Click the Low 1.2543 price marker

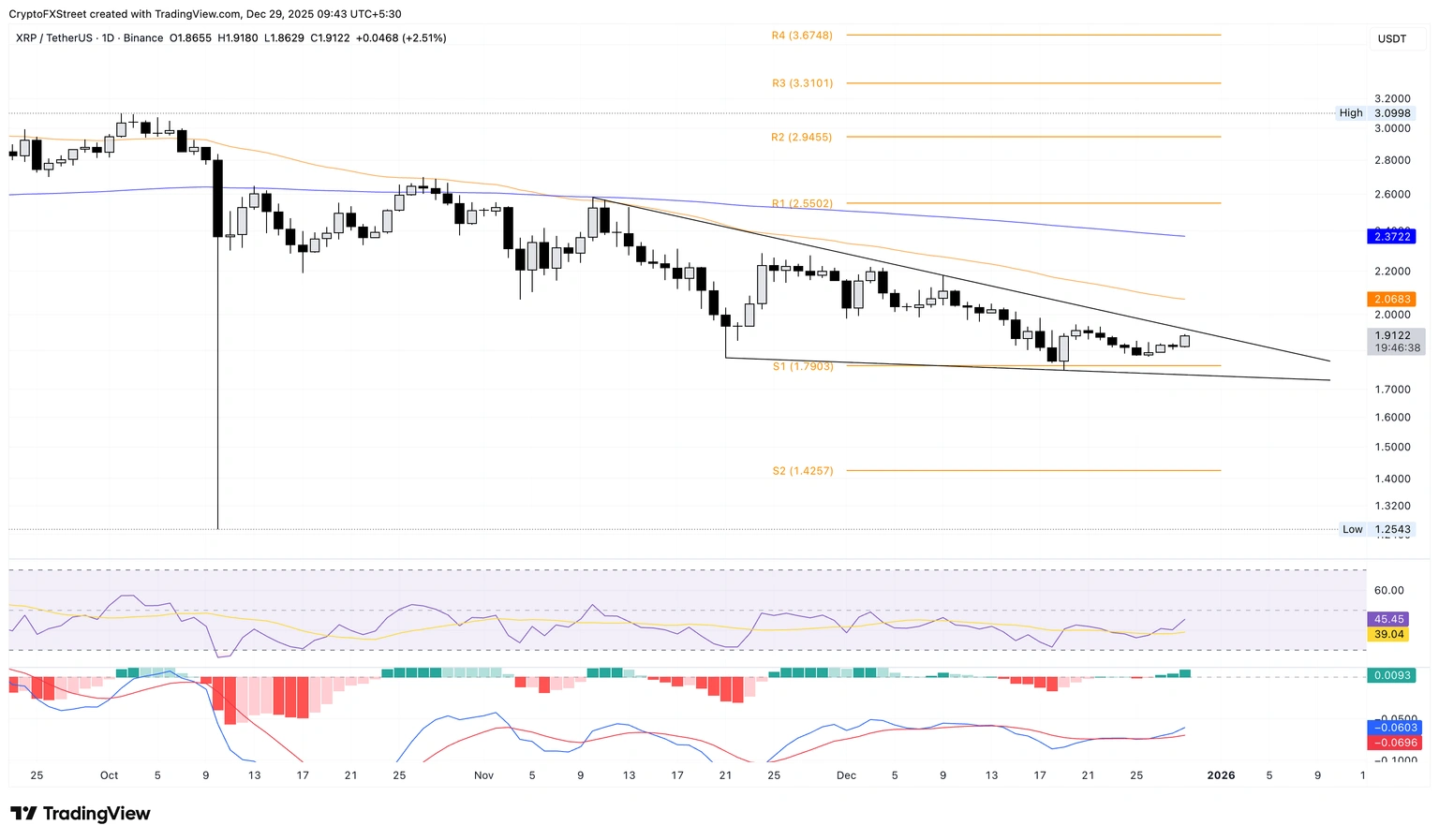[1375, 529]
